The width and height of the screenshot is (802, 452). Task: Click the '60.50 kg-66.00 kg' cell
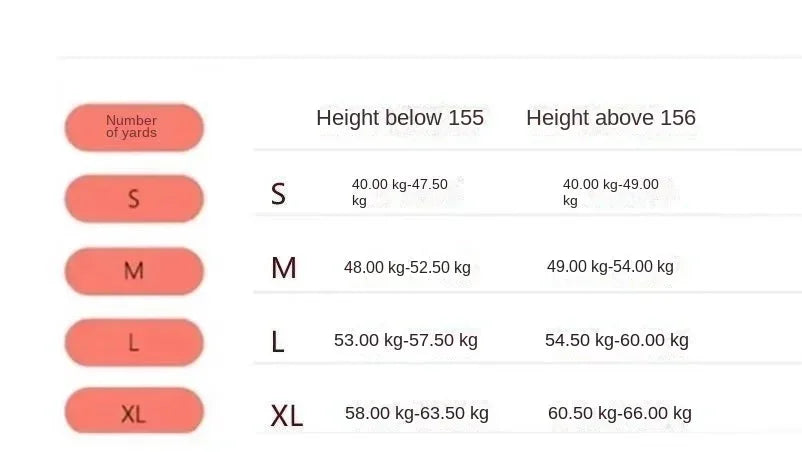(620, 414)
